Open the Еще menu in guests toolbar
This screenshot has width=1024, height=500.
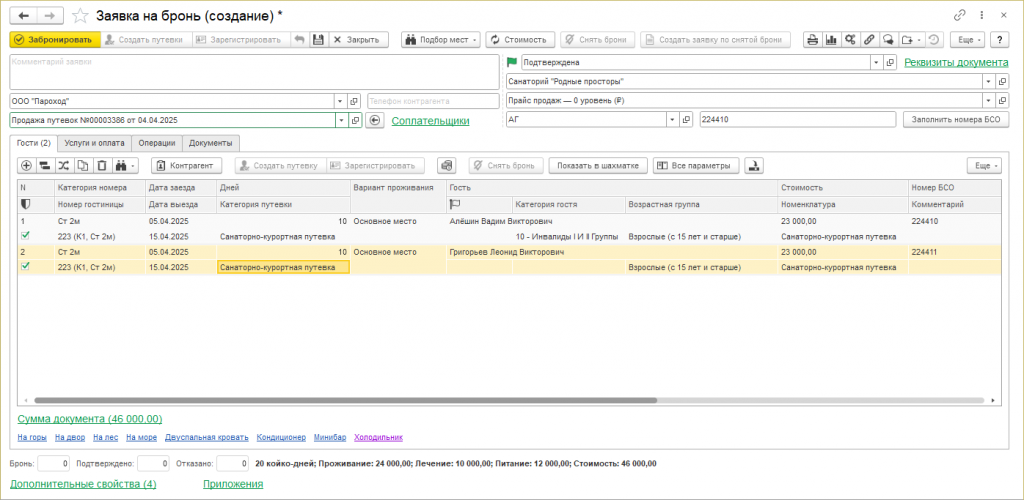pyautogui.click(x=984, y=165)
